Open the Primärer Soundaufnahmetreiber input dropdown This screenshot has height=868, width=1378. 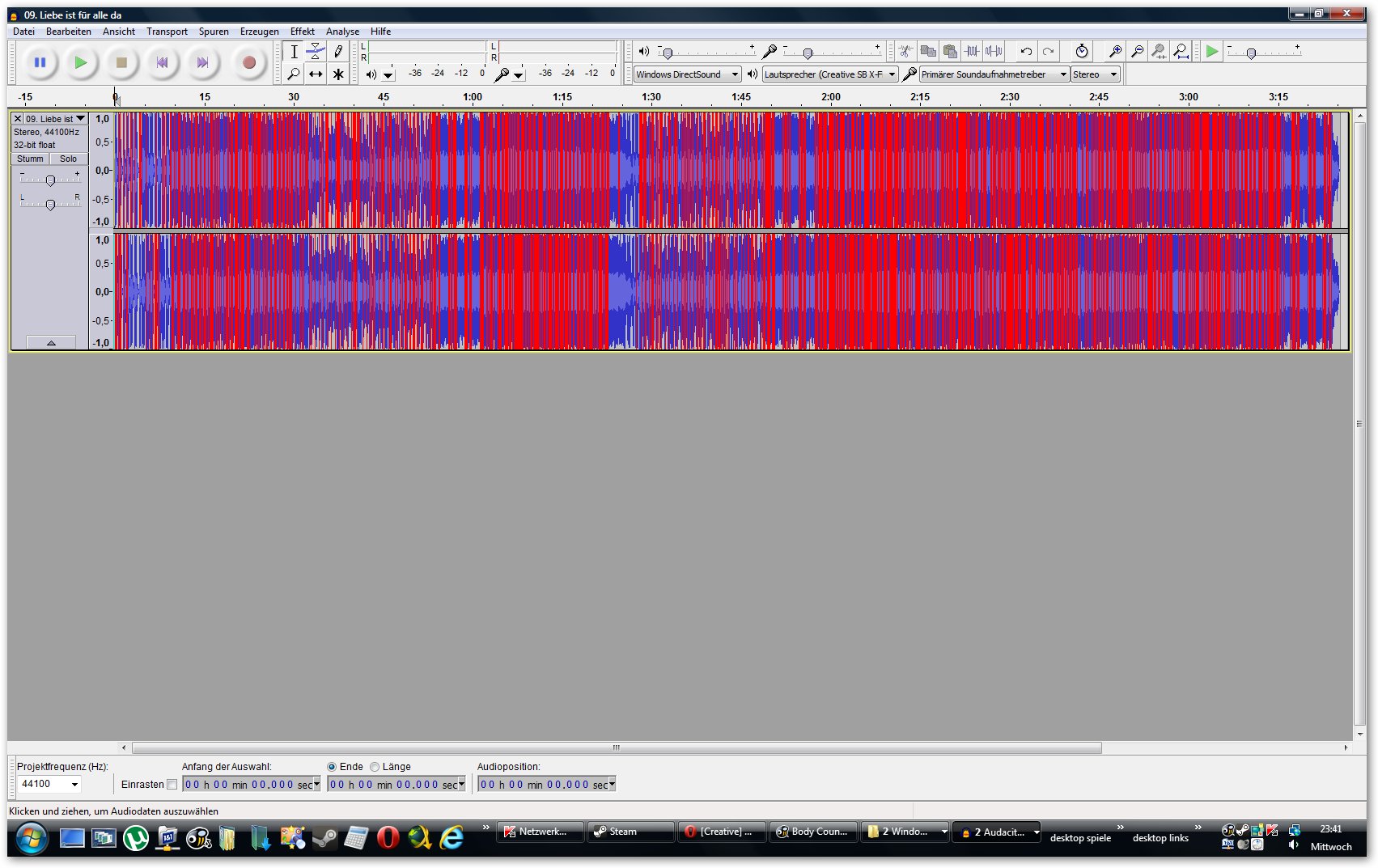[994, 74]
